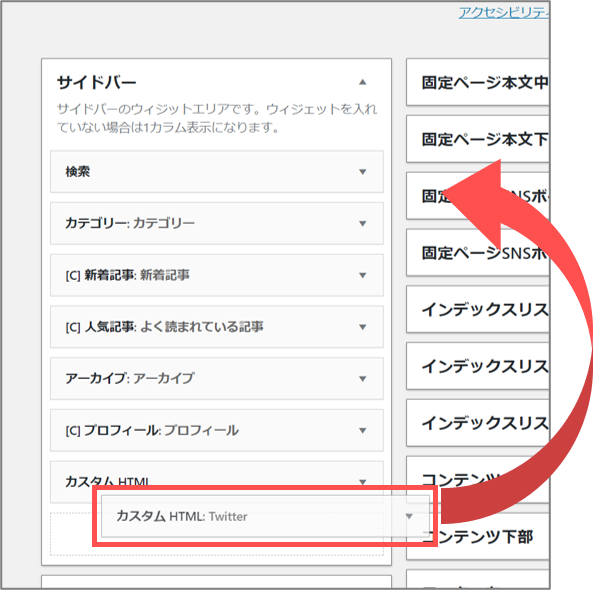Screen dimensions: 594x590
Task: Open the コンテンツ下部 widget area
Action: click(x=478, y=536)
